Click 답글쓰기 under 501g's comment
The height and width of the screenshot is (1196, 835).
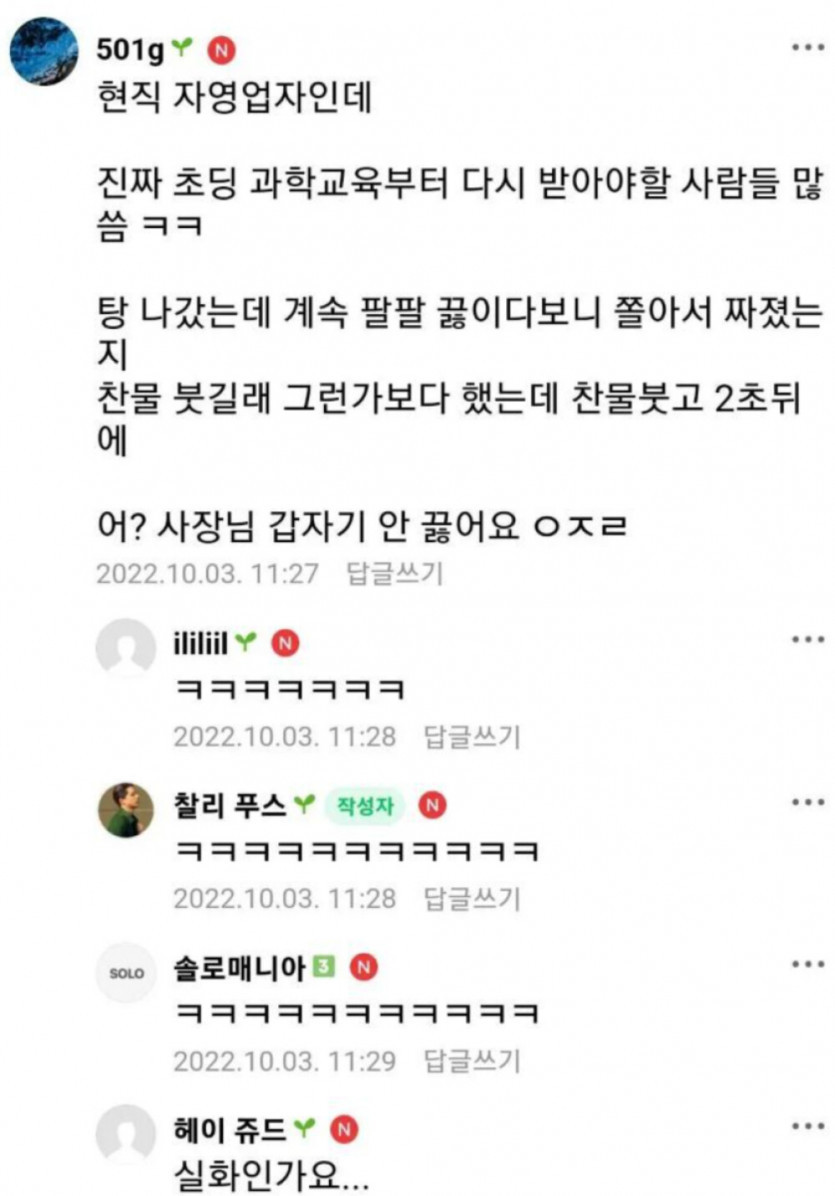pos(394,573)
